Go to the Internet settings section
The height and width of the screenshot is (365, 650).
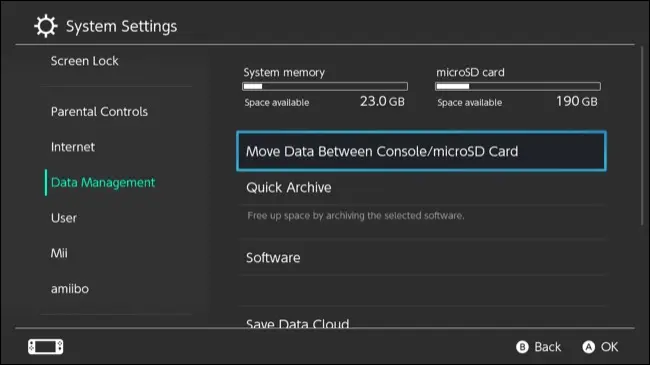coord(73,147)
